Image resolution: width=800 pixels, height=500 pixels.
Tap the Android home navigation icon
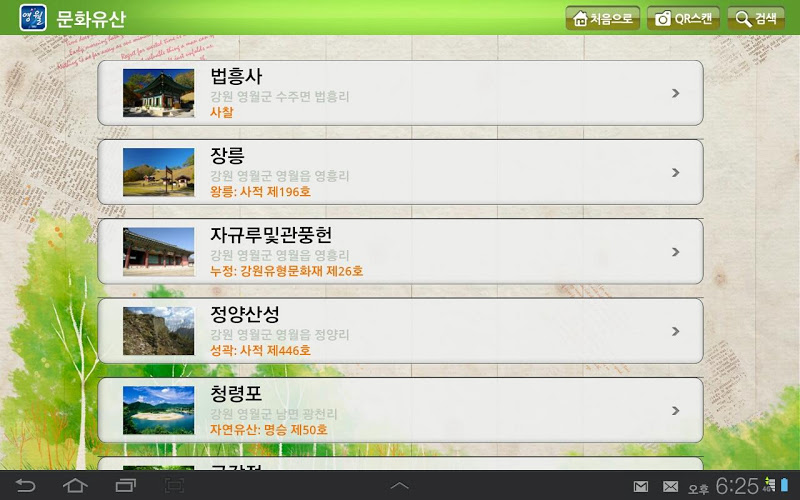(x=75, y=485)
